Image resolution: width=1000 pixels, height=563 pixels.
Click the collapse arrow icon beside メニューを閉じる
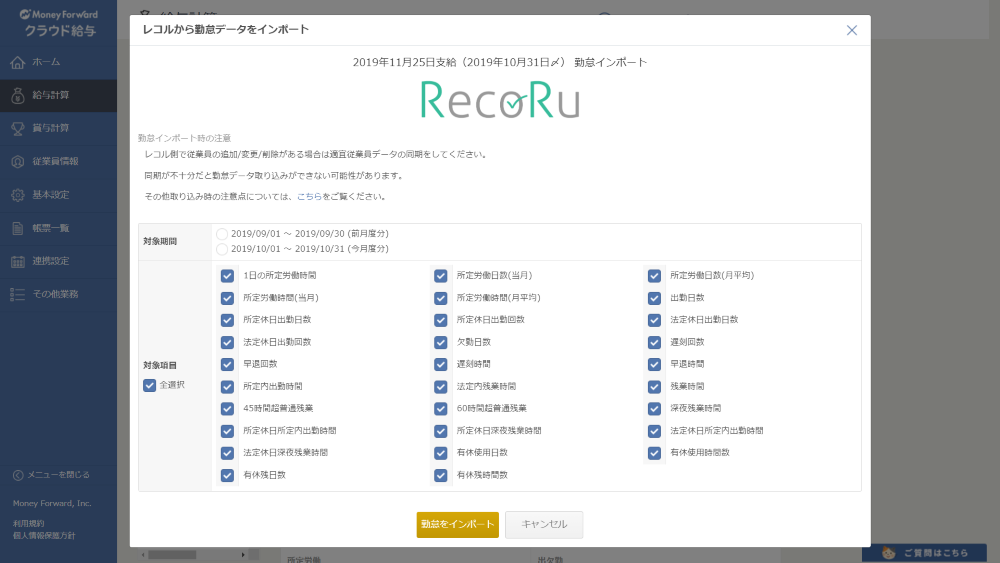coord(18,475)
